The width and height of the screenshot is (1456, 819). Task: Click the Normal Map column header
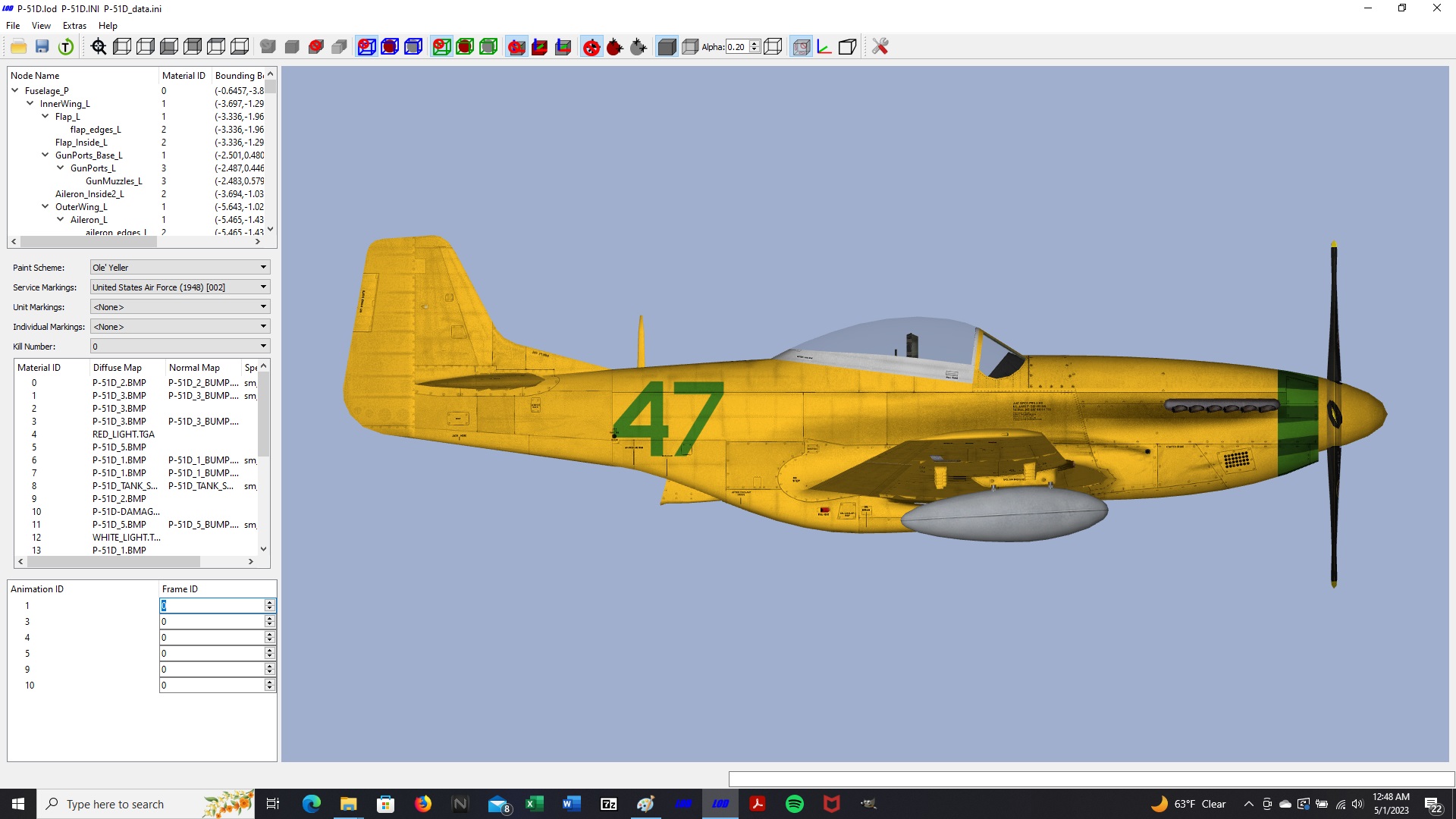203,368
